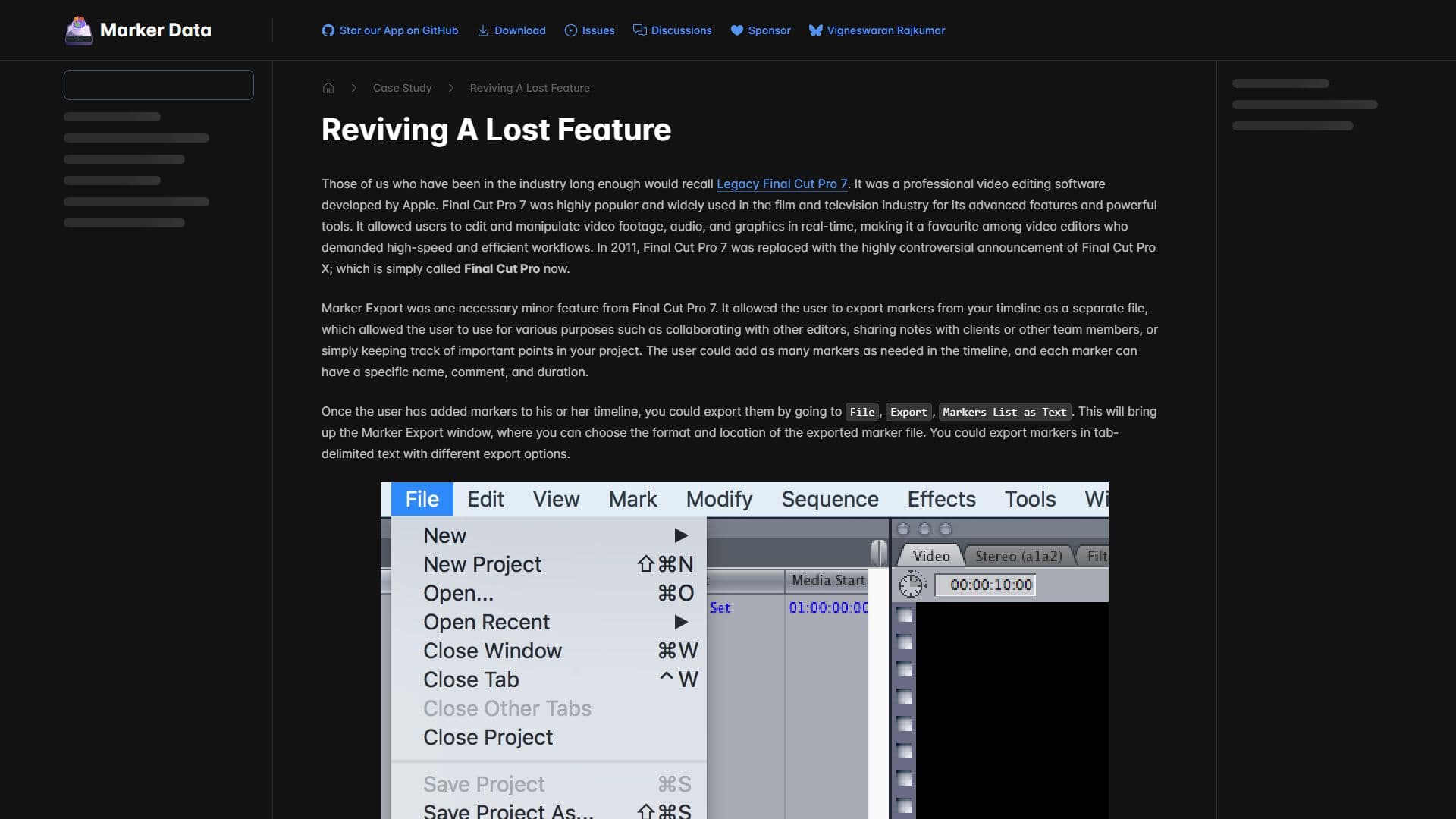1456x819 pixels.
Task: Select the Case Study breadcrumb
Action: [x=403, y=88]
